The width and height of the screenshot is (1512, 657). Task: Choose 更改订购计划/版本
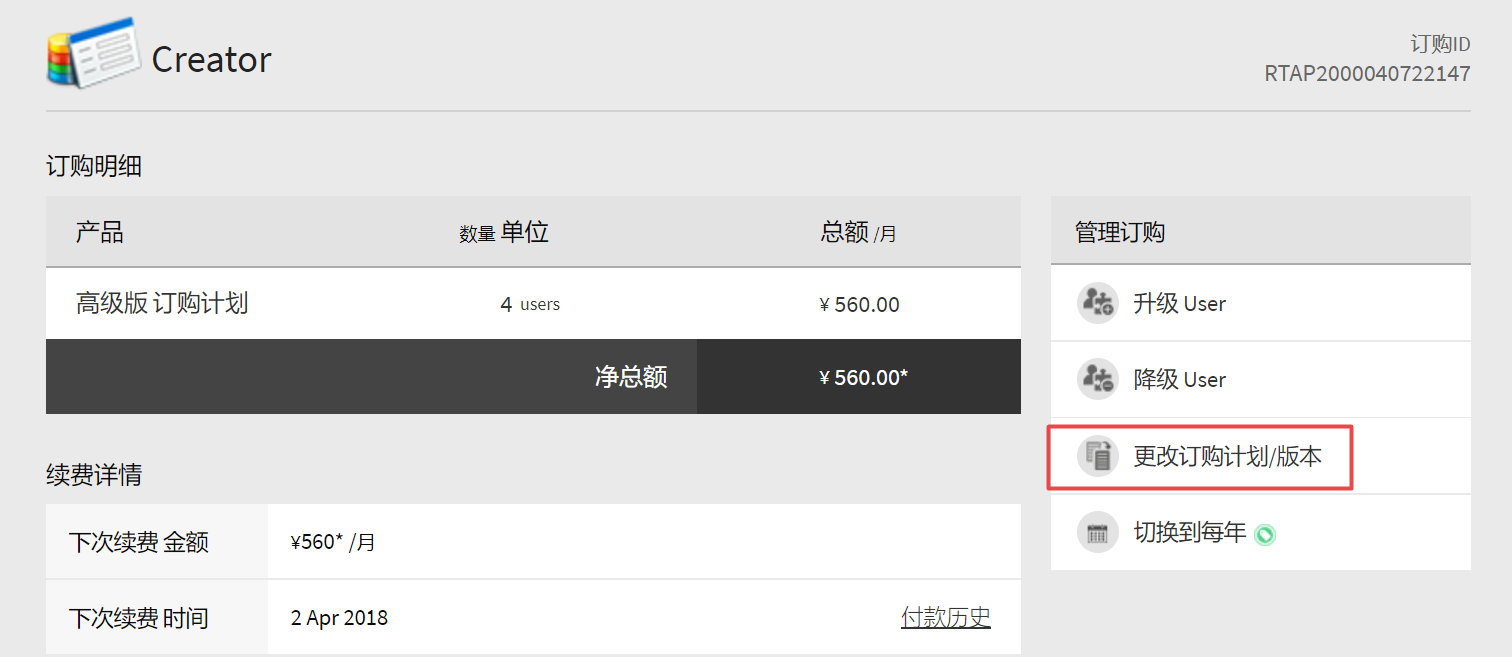coord(1227,457)
